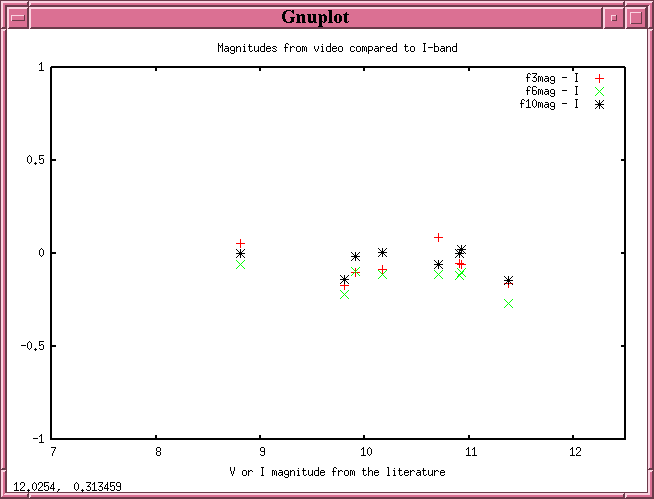Click the green cross point near magnitude 9.8
The width and height of the screenshot is (654, 499).
click(x=344, y=295)
